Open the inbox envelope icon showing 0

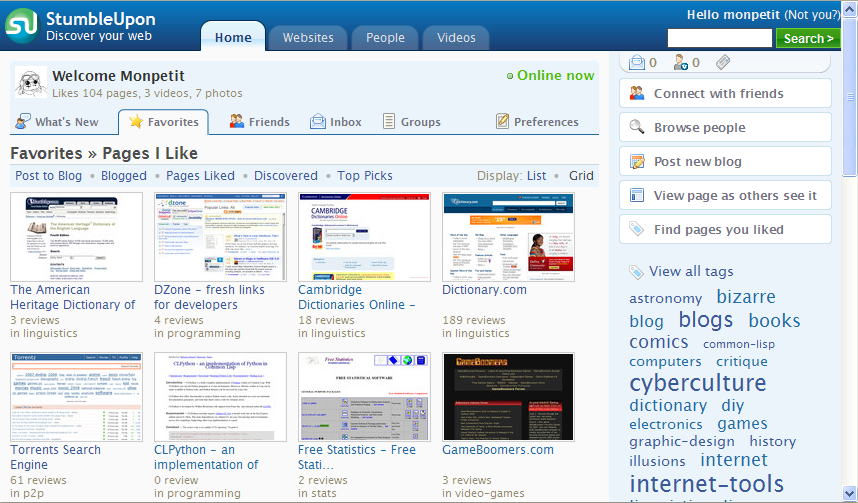pyautogui.click(x=636, y=62)
